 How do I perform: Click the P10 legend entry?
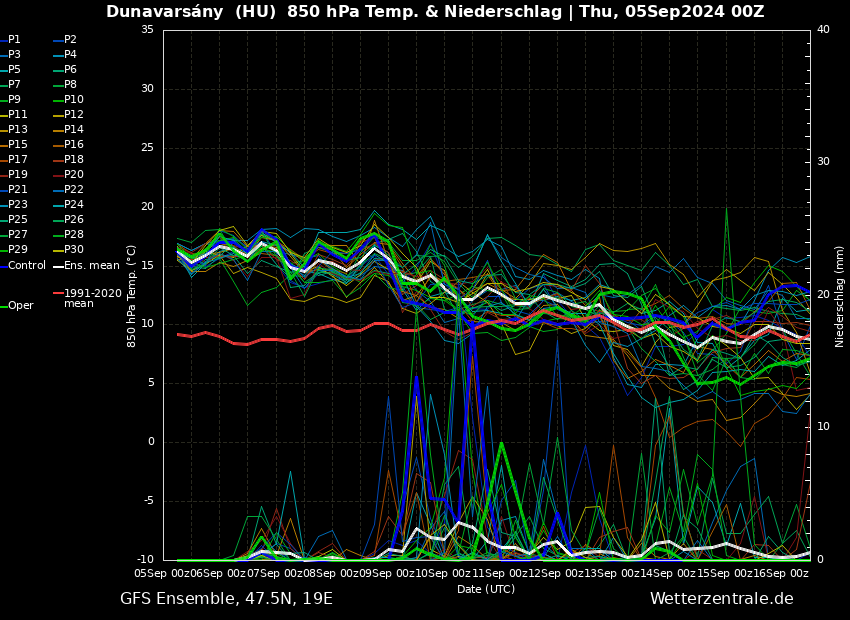74,100
